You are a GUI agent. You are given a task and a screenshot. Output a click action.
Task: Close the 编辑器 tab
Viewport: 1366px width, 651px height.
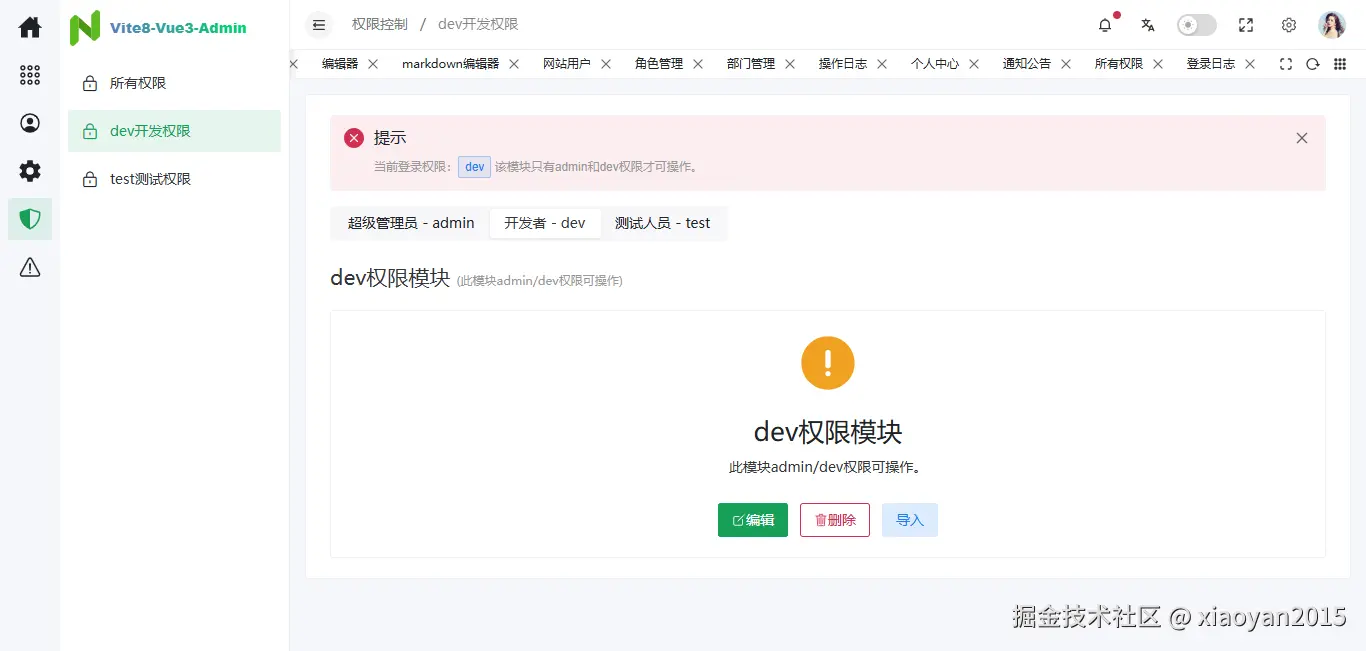(373, 64)
